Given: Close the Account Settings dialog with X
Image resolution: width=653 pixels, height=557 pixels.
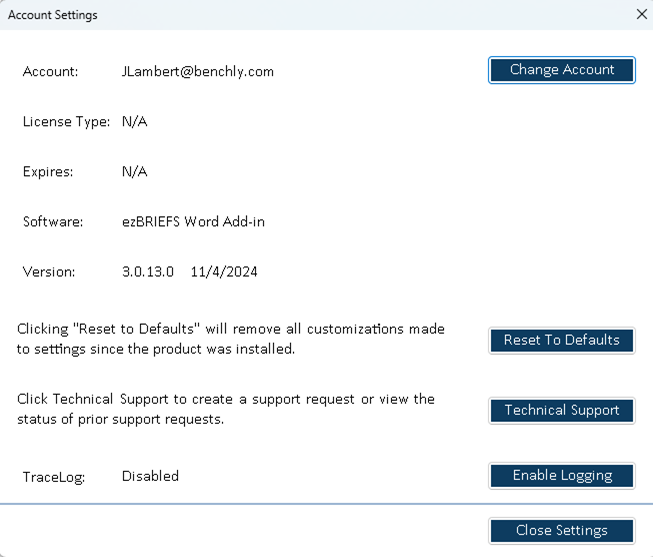Looking at the screenshot, I should pyautogui.click(x=641, y=15).
